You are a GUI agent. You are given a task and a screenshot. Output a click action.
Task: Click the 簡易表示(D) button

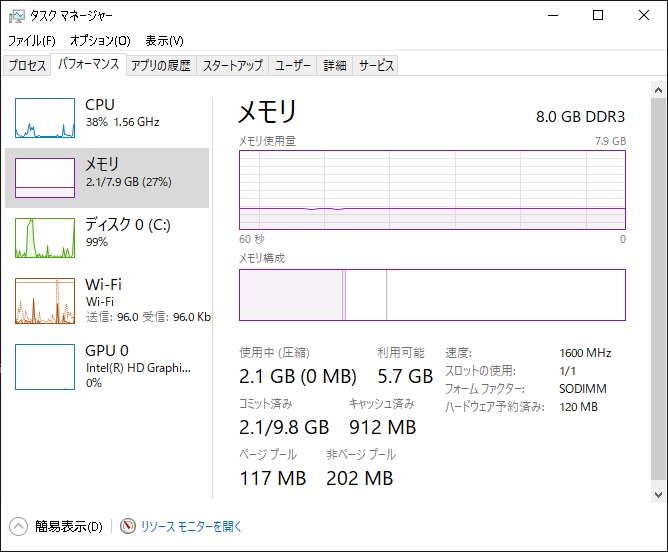[x=68, y=526]
